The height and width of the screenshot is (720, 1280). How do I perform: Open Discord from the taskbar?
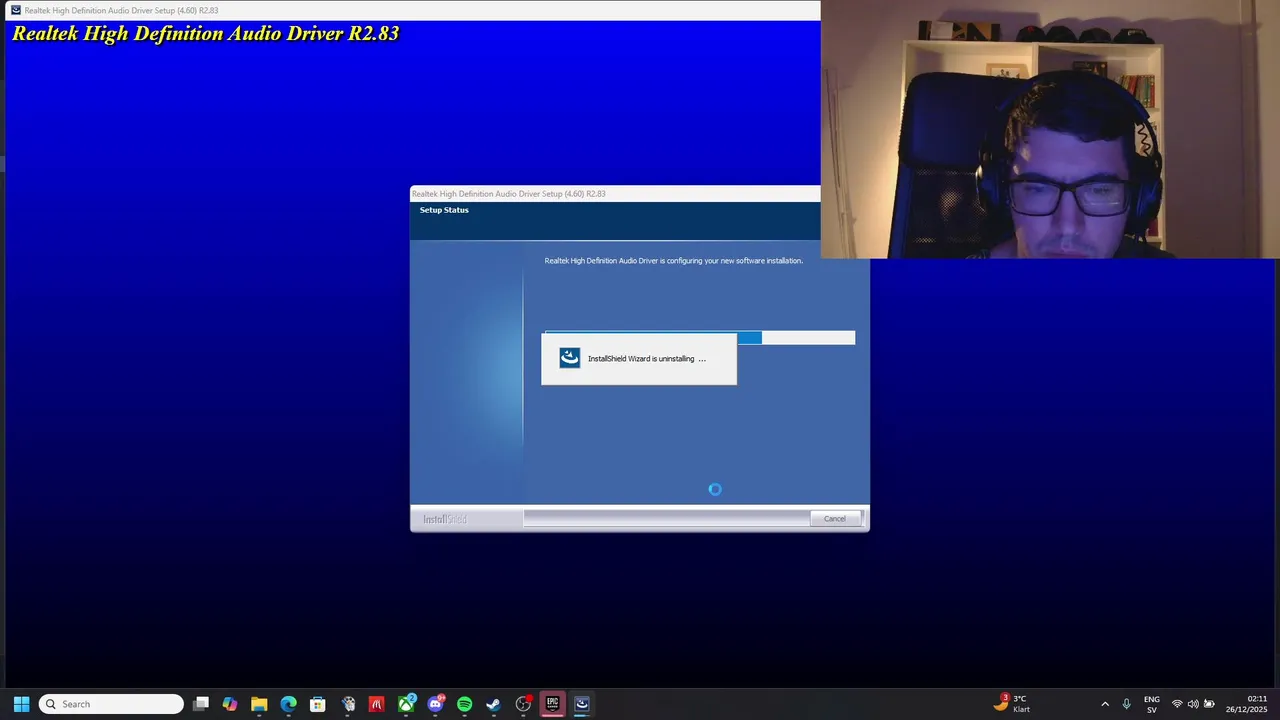point(435,704)
